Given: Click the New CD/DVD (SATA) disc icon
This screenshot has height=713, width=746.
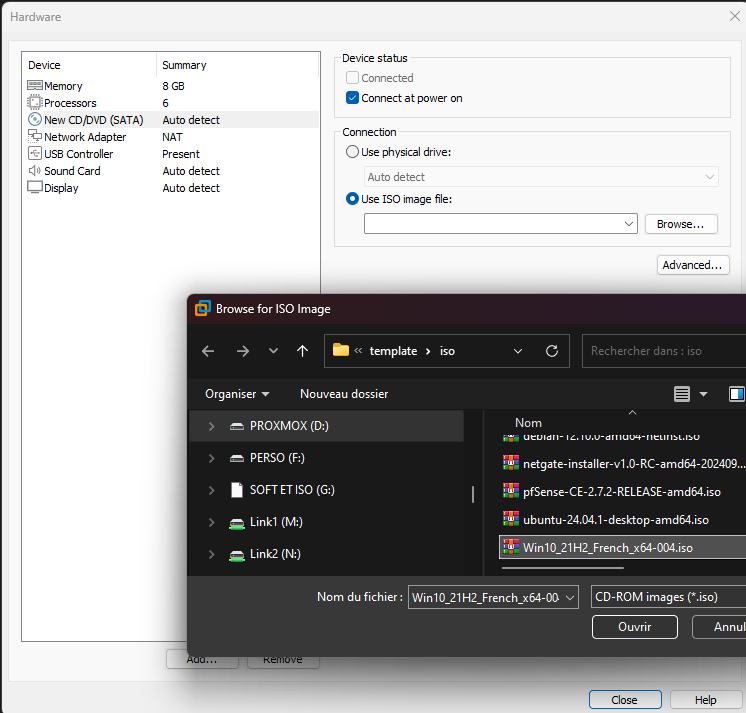Looking at the screenshot, I should click(x=35, y=119).
